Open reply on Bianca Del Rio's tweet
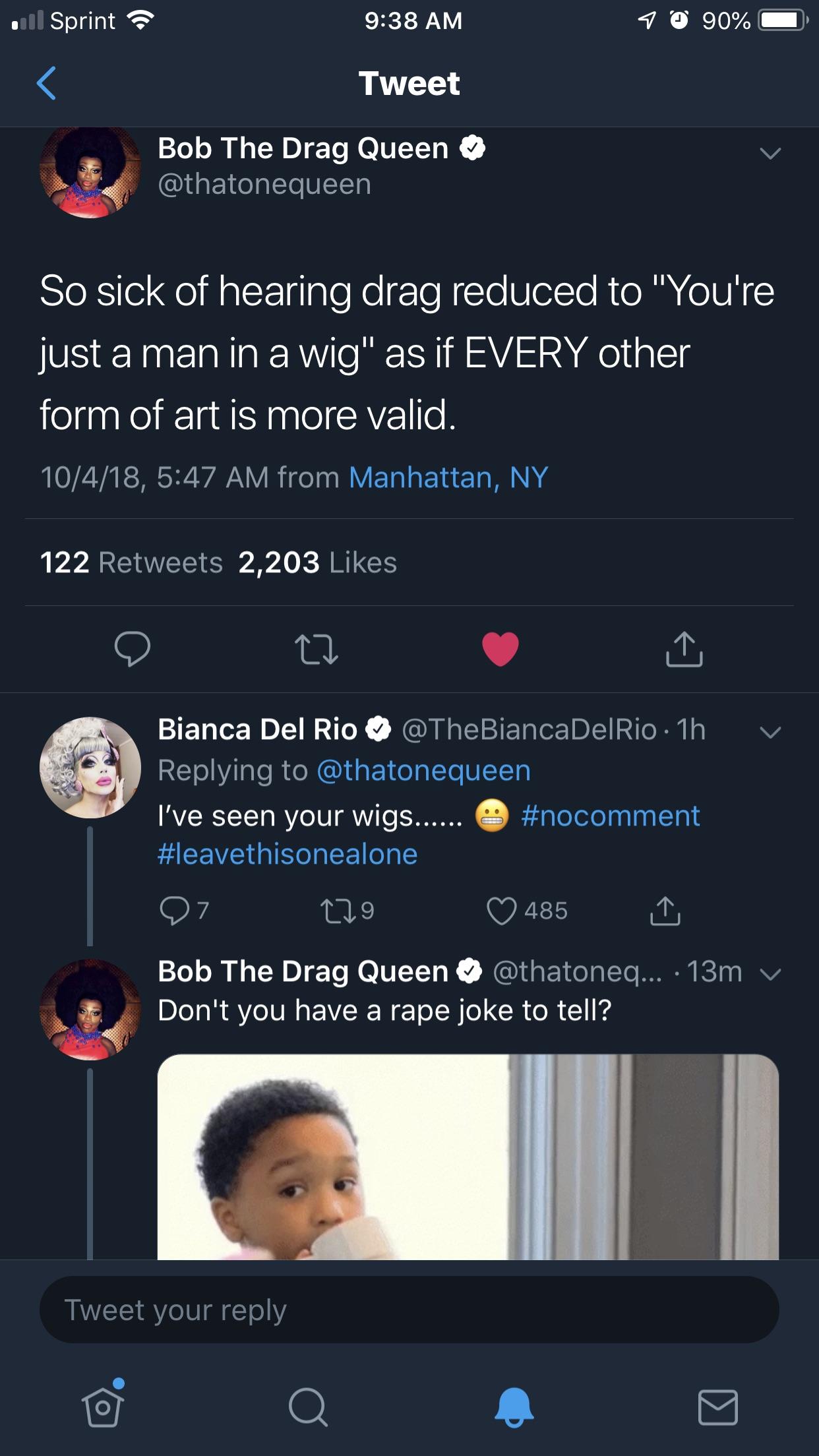This screenshot has height=1456, width=819. pyautogui.click(x=175, y=911)
